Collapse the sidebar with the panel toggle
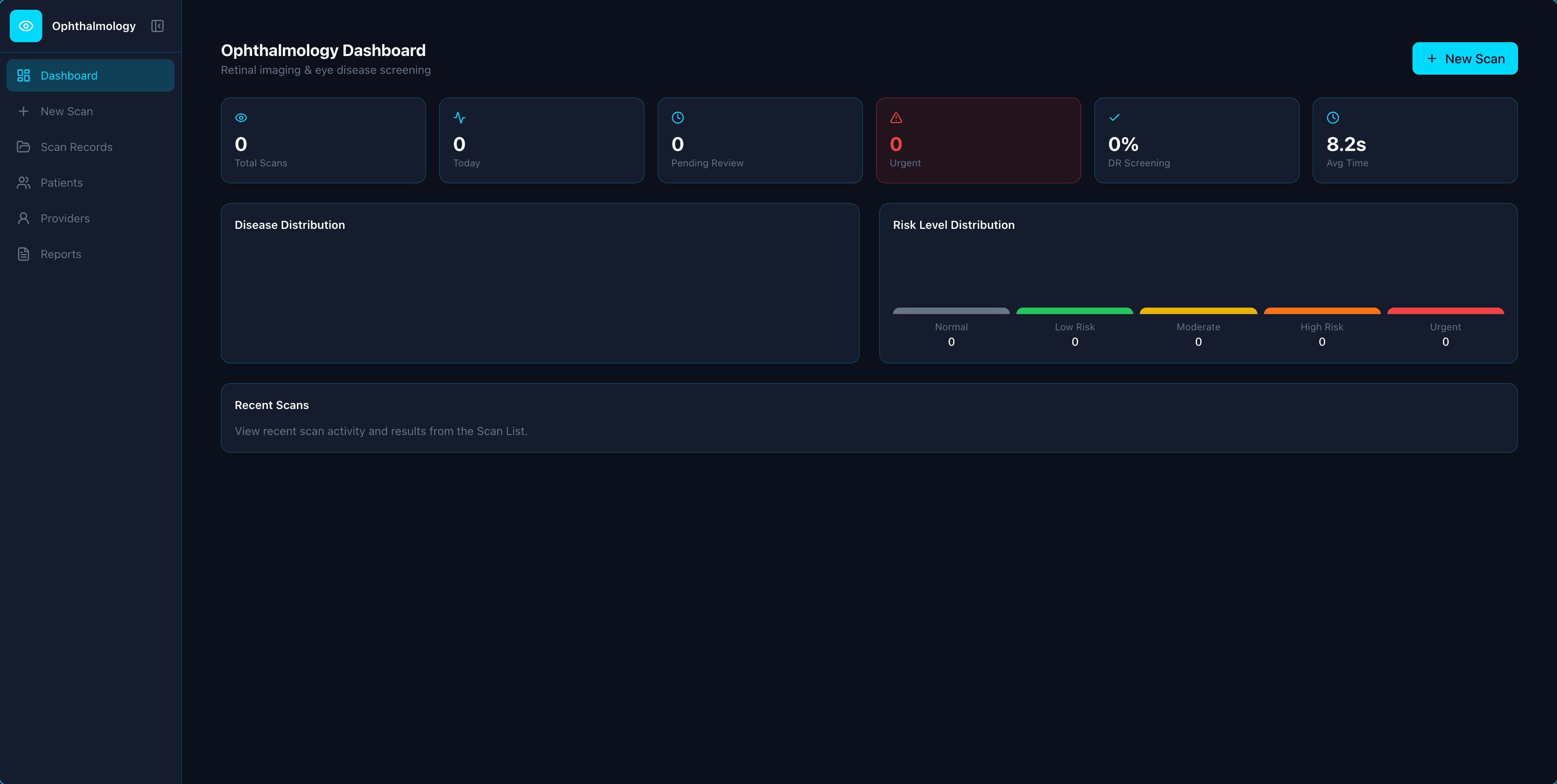The image size is (1557, 784). [x=157, y=26]
